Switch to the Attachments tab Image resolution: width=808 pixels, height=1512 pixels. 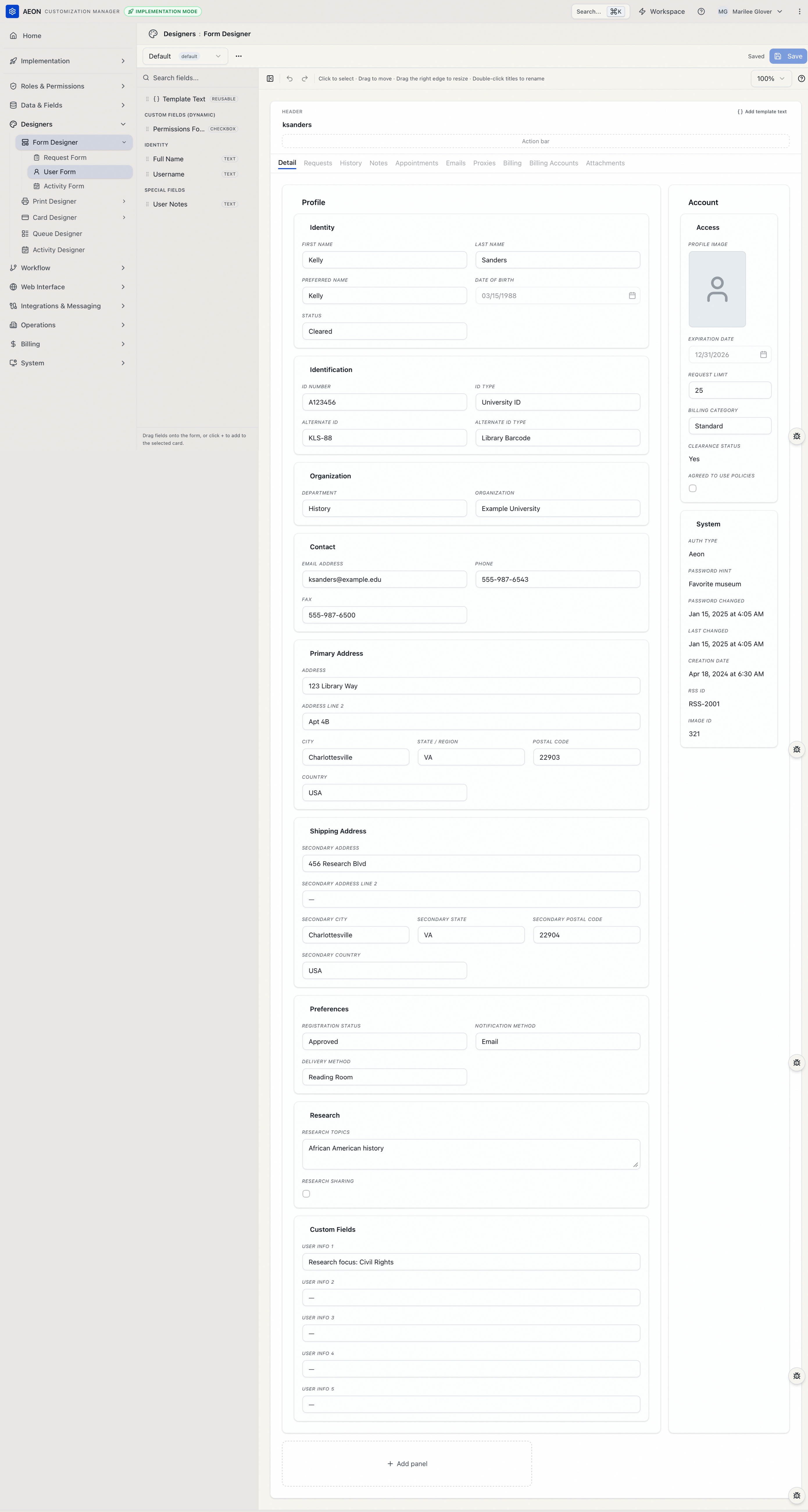coord(605,163)
